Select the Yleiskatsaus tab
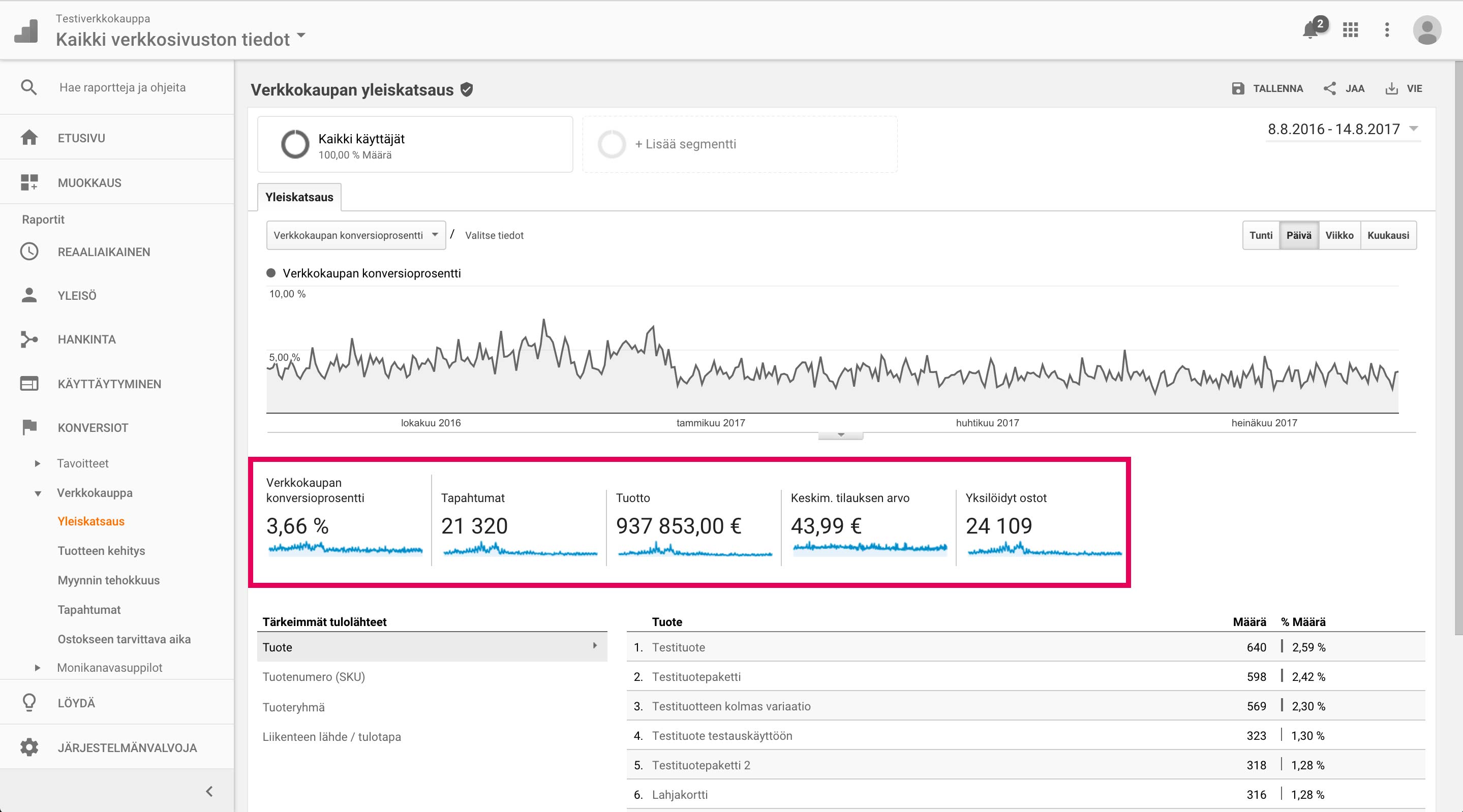Screen dimensions: 1463x812 pos(299,197)
